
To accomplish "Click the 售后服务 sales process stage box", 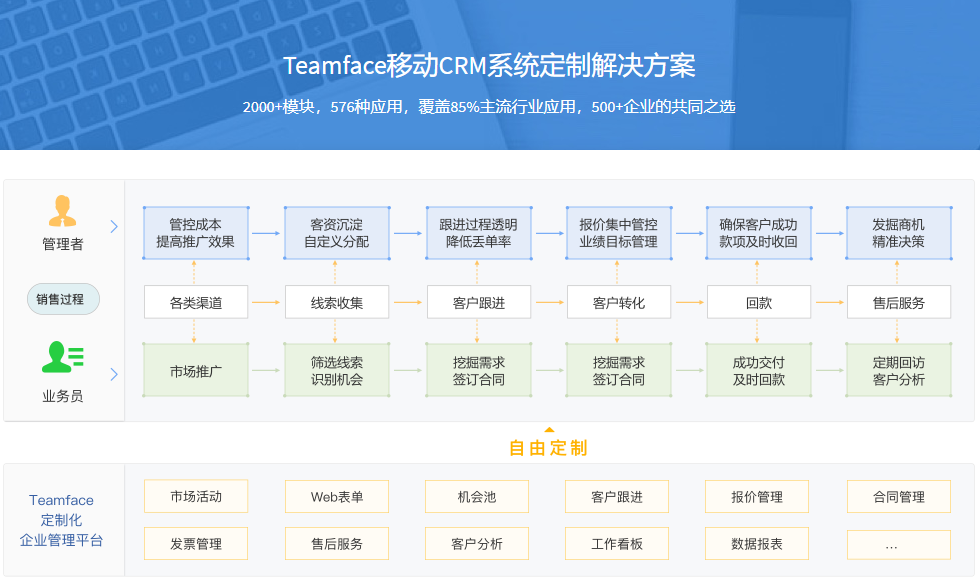I will 899,303.
